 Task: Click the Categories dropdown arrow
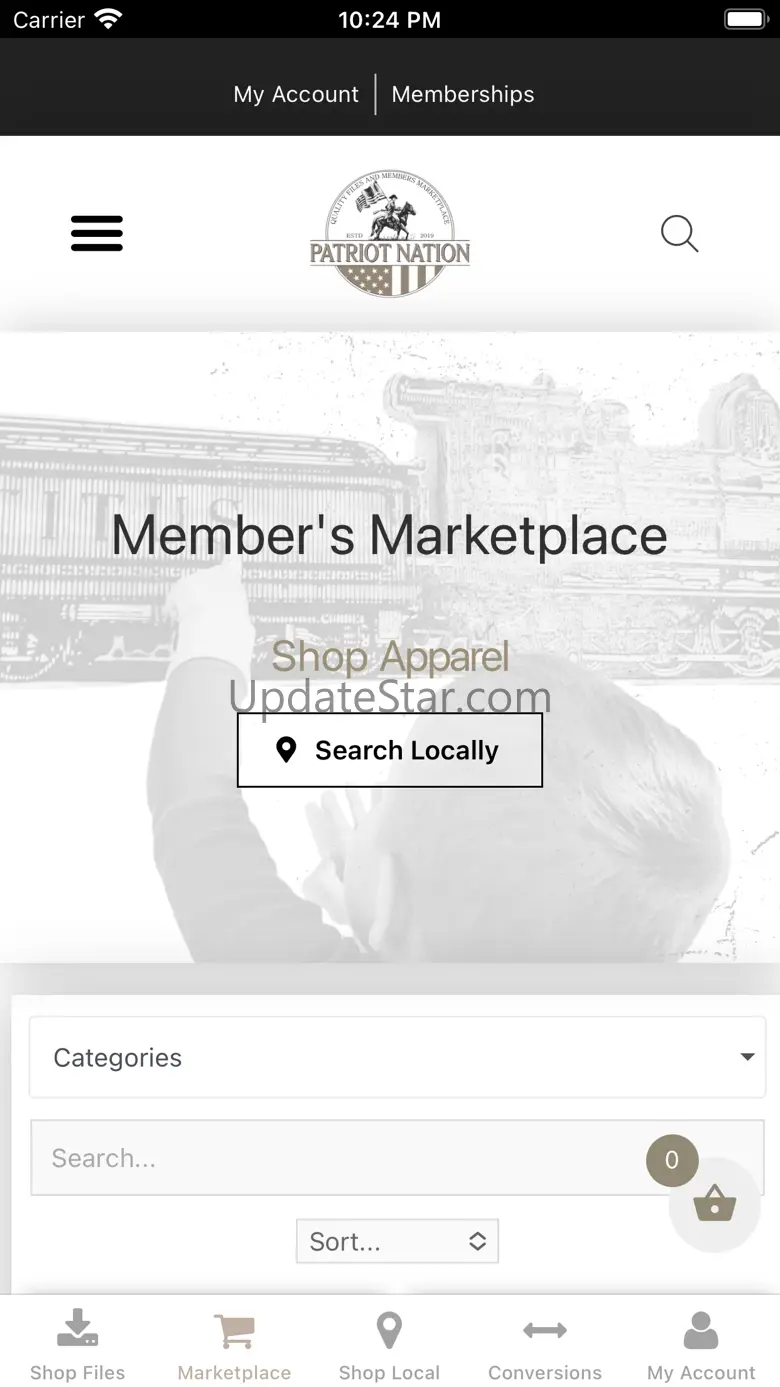point(747,1058)
